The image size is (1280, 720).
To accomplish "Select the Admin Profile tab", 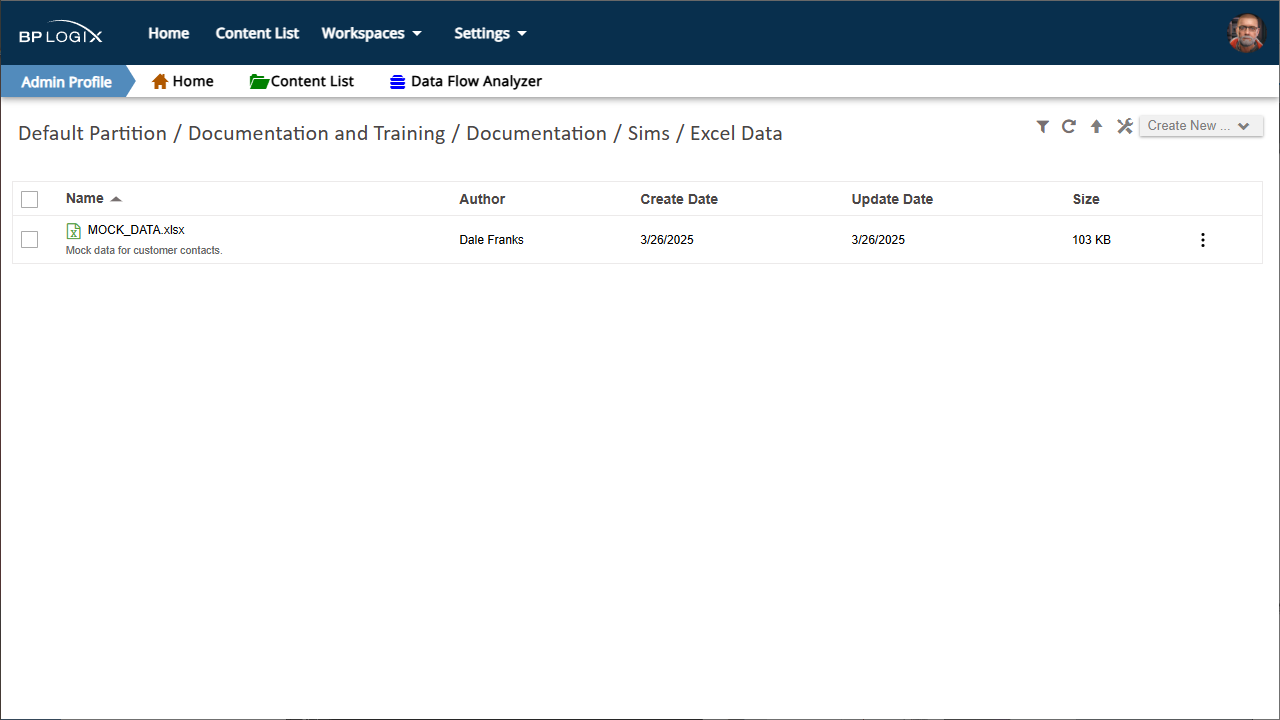I will pos(66,82).
